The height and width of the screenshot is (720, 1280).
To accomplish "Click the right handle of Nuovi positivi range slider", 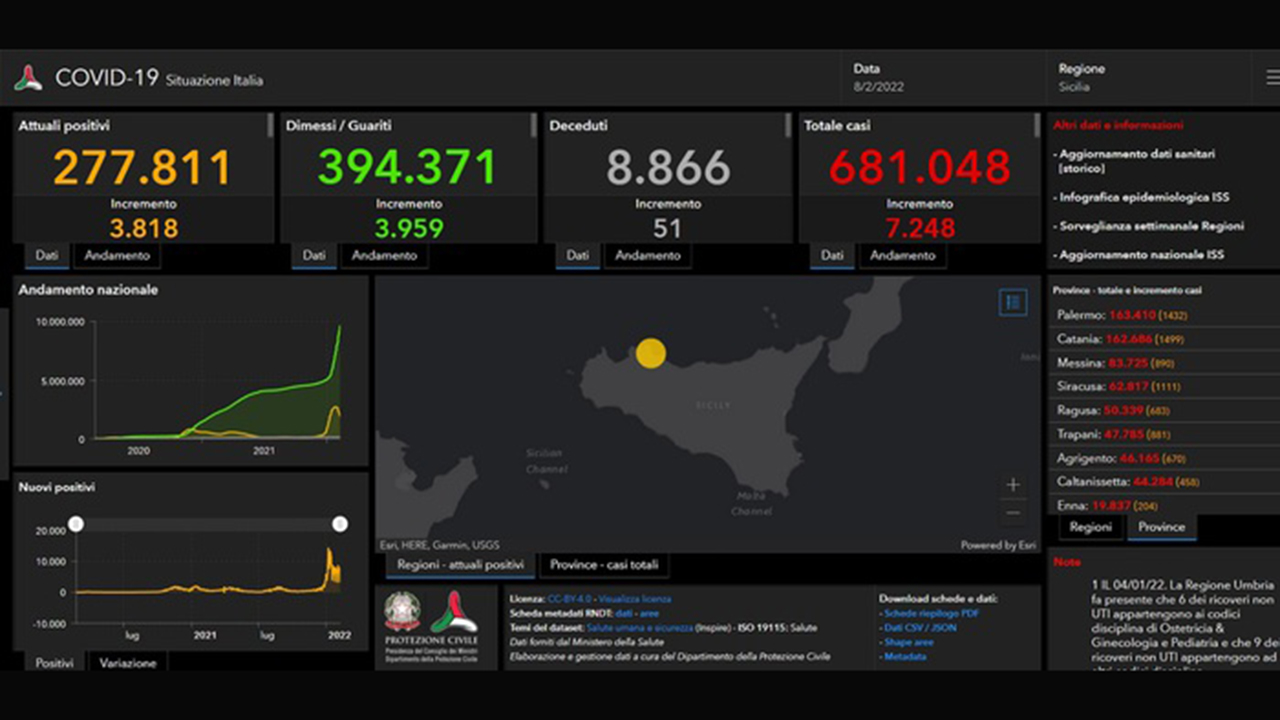I will pos(340,524).
